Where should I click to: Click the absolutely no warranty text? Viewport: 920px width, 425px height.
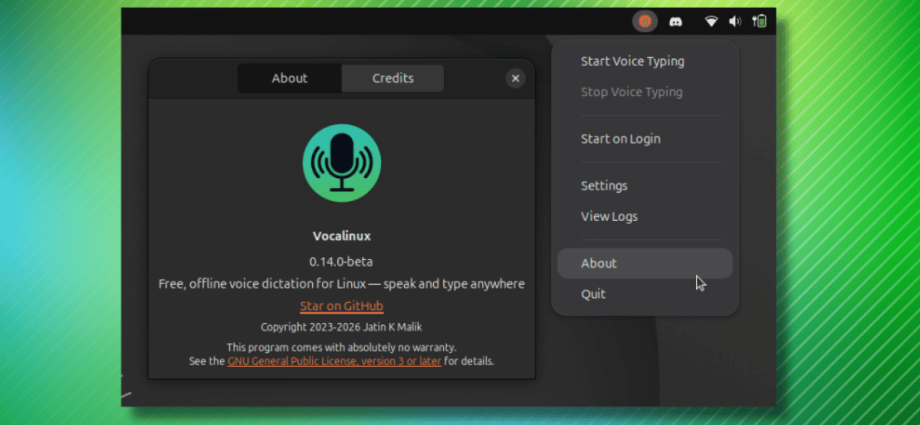[x=341, y=348]
